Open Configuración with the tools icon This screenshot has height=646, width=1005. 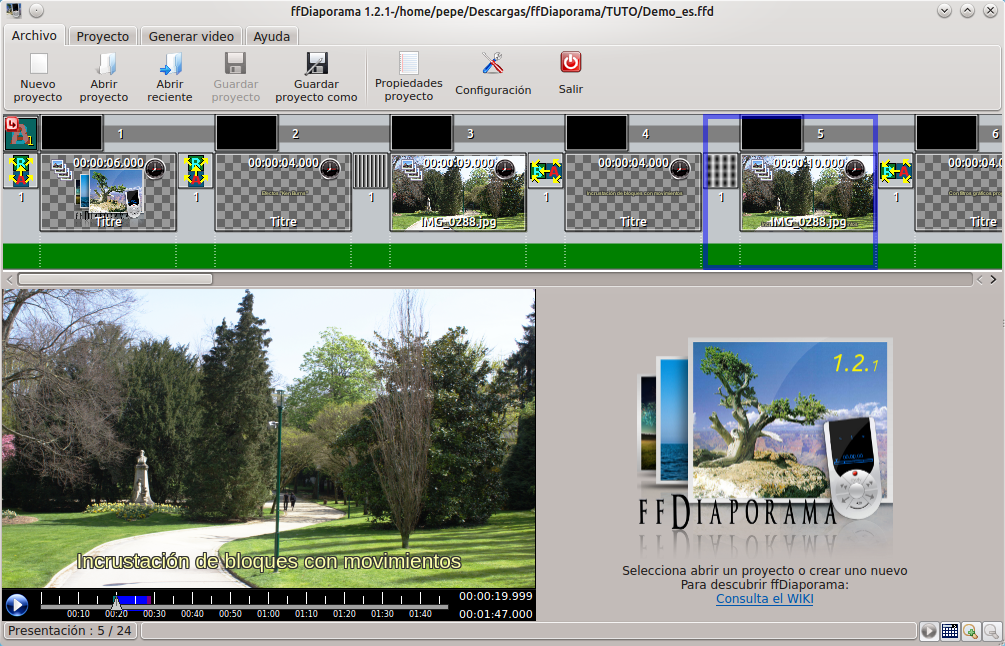click(x=493, y=74)
